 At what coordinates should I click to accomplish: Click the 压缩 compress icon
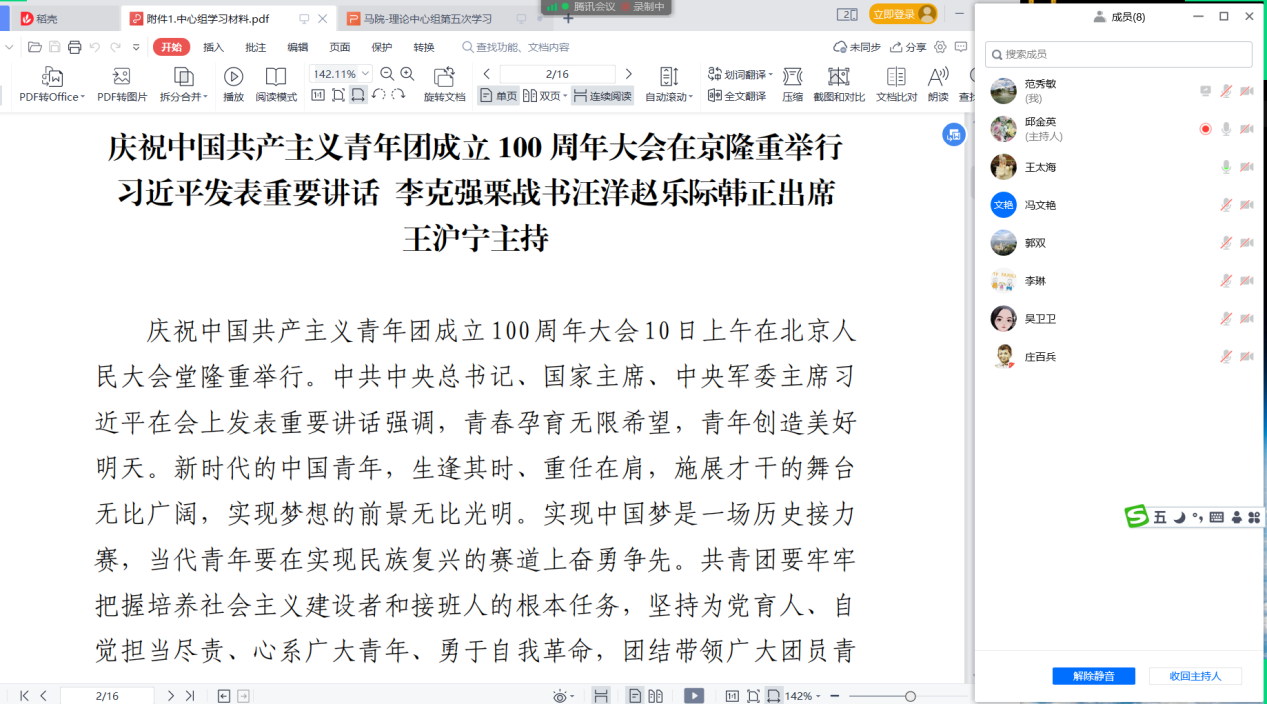[792, 77]
